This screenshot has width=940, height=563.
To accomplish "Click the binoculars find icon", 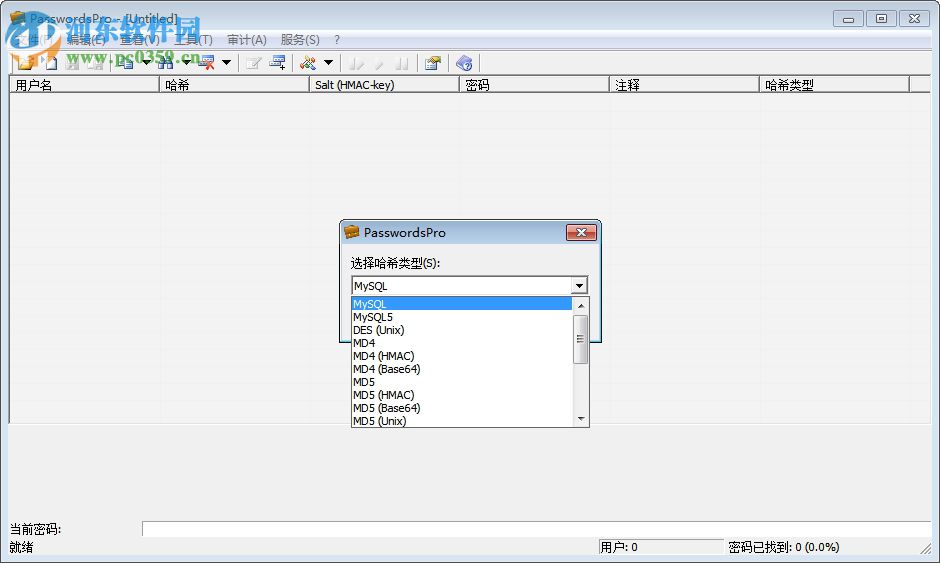I will pos(165,62).
